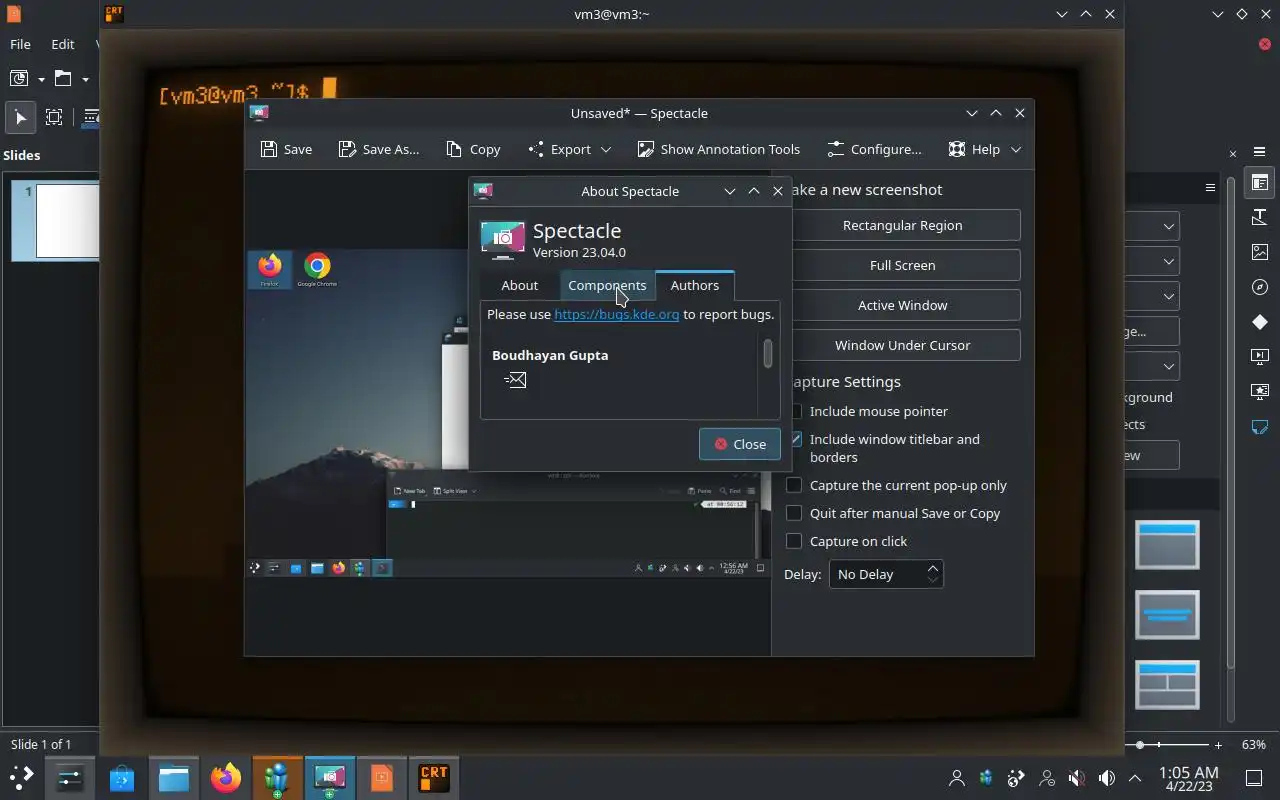Open Master Slides deck in Impress sidebar
The height and width of the screenshot is (800, 1280).
tap(1260, 427)
